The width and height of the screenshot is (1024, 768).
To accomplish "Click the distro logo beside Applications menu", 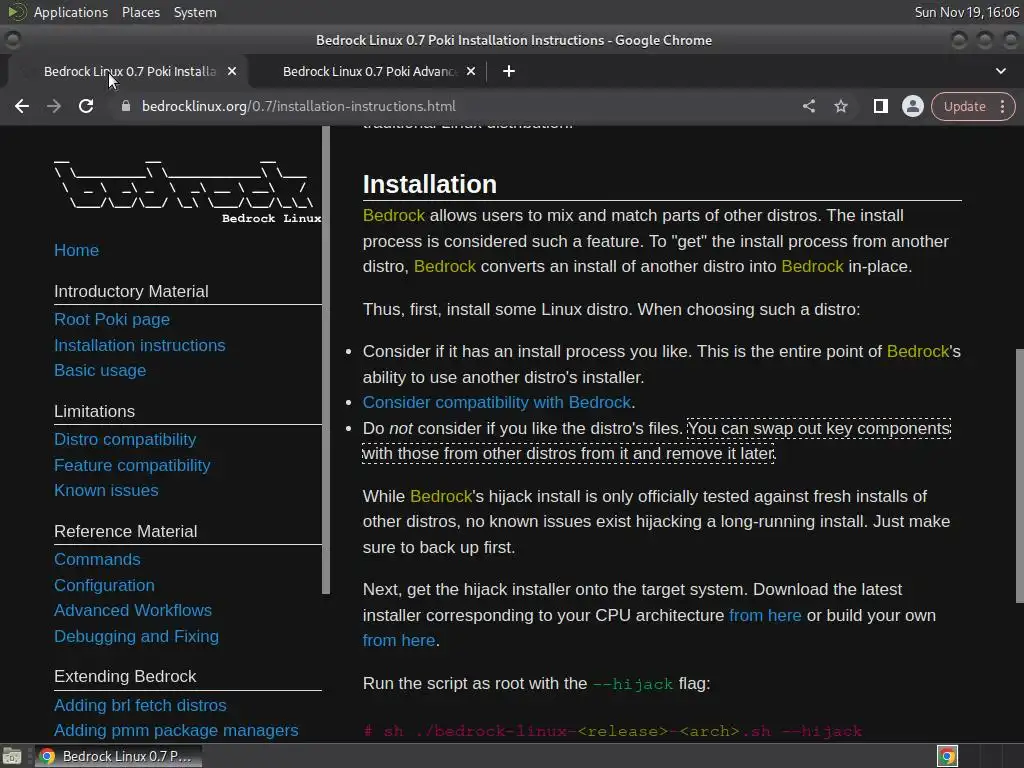I will tap(16, 12).
